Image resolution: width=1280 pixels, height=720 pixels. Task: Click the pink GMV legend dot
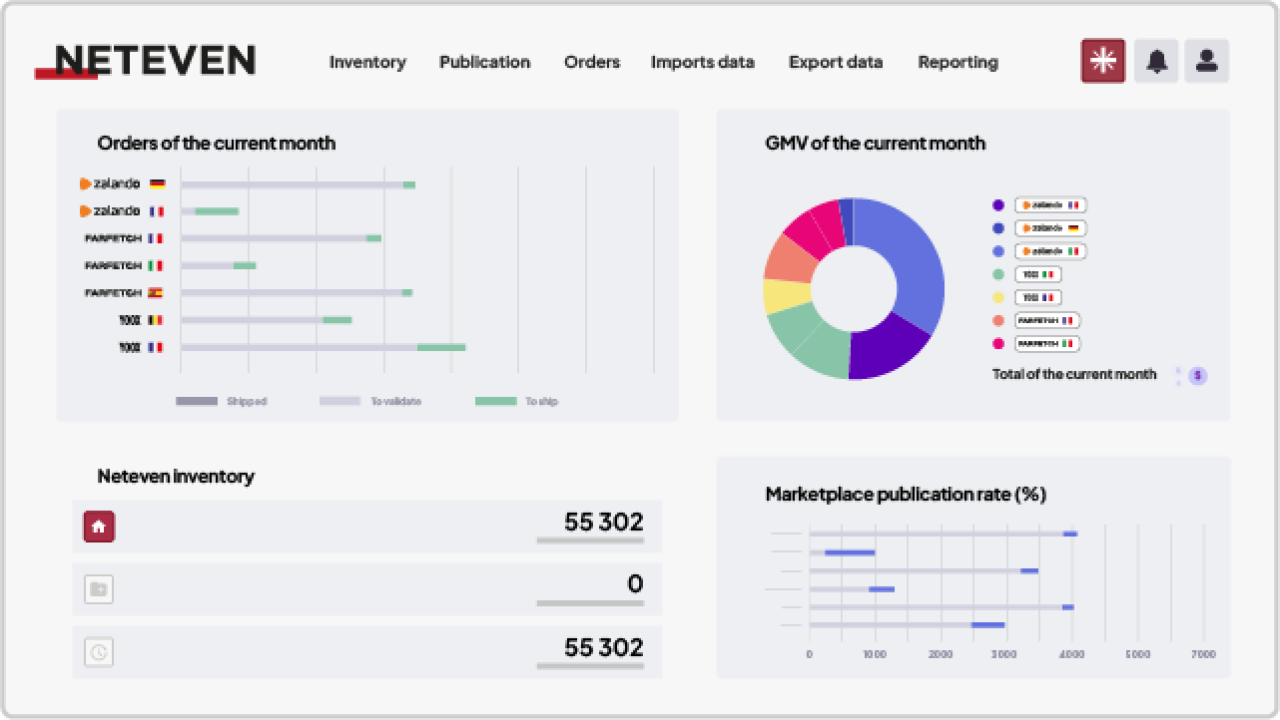(998, 343)
